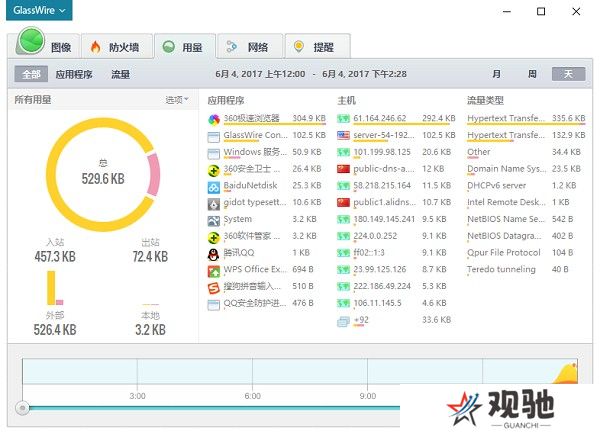Image resolution: width=600 pixels, height=434 pixels.
Task: Set time range to 周 (week)
Action: pyautogui.click(x=532, y=73)
